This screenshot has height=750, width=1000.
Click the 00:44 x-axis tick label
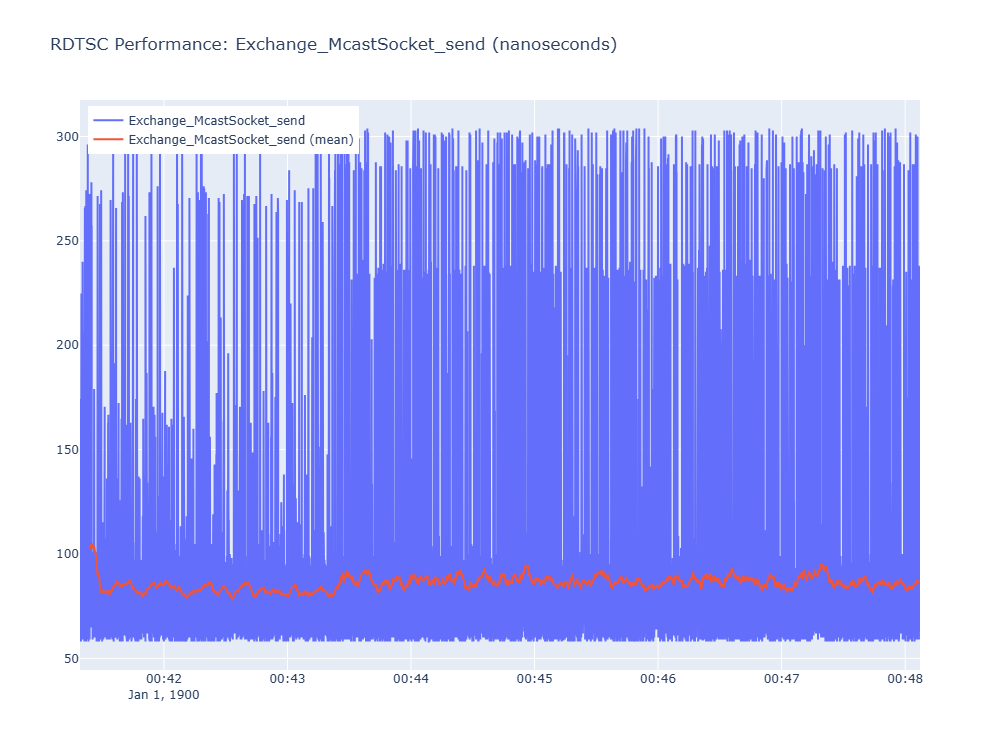pos(411,679)
